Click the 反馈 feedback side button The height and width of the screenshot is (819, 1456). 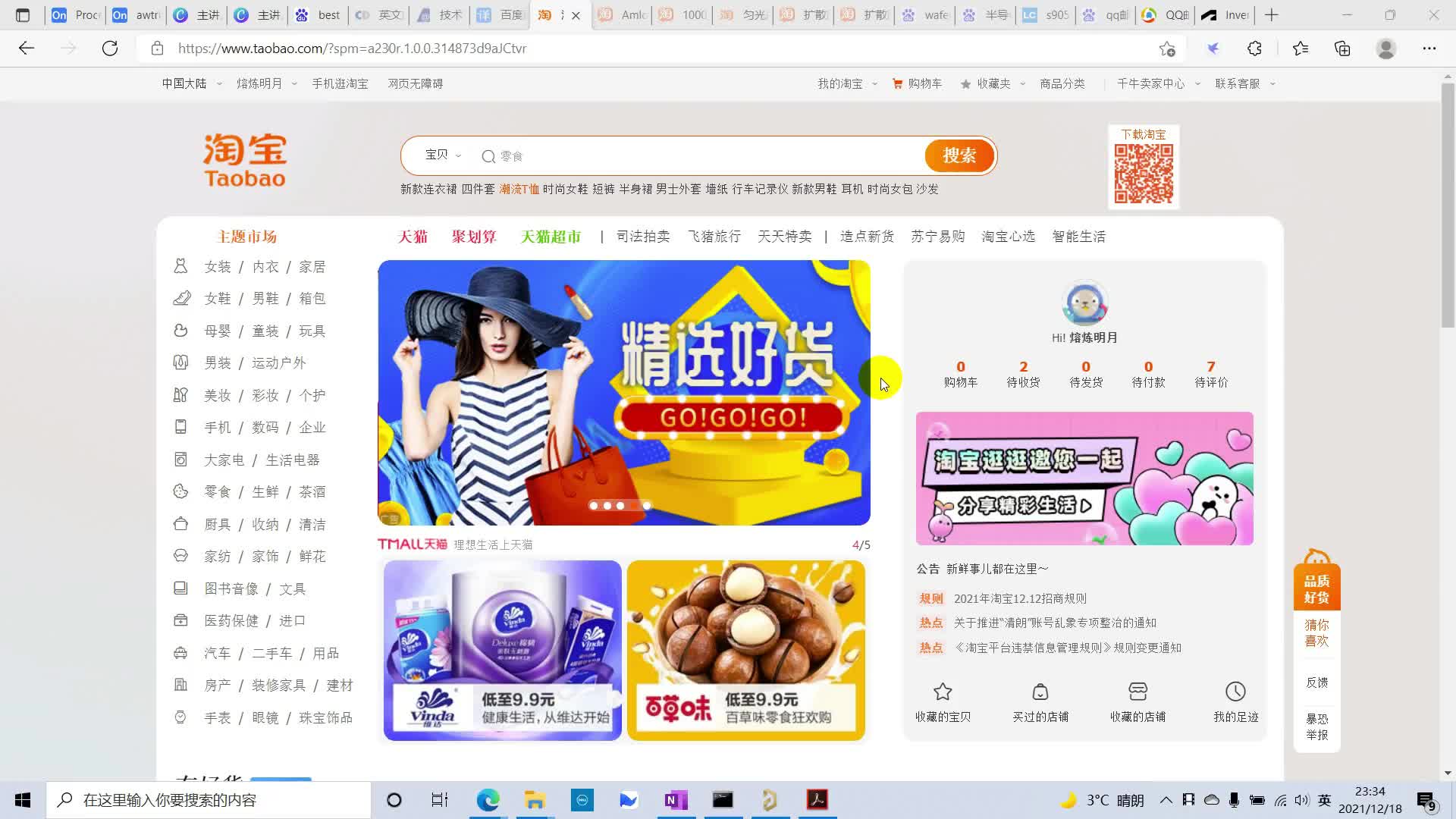click(1316, 682)
